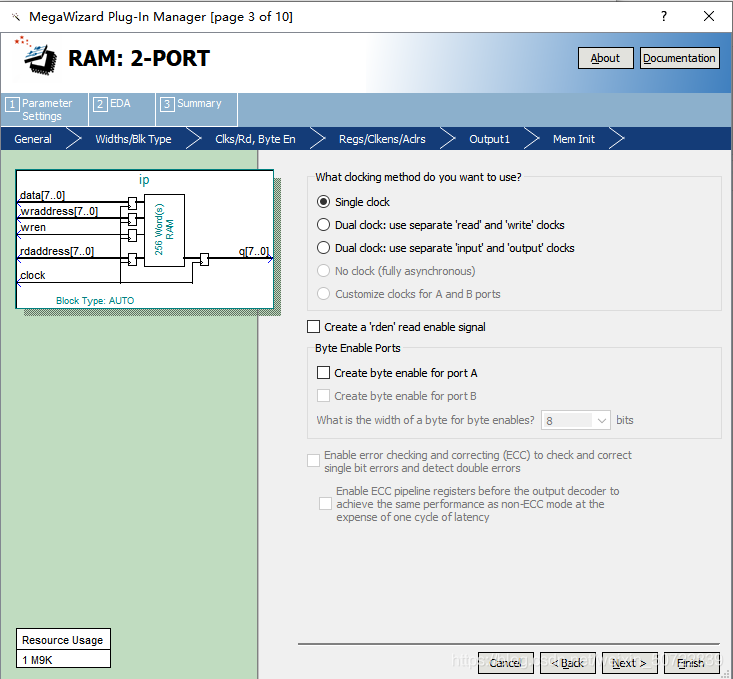Image resolution: width=733 pixels, height=679 pixels.
Task: Check Create byte enable for port A
Action: click(323, 373)
